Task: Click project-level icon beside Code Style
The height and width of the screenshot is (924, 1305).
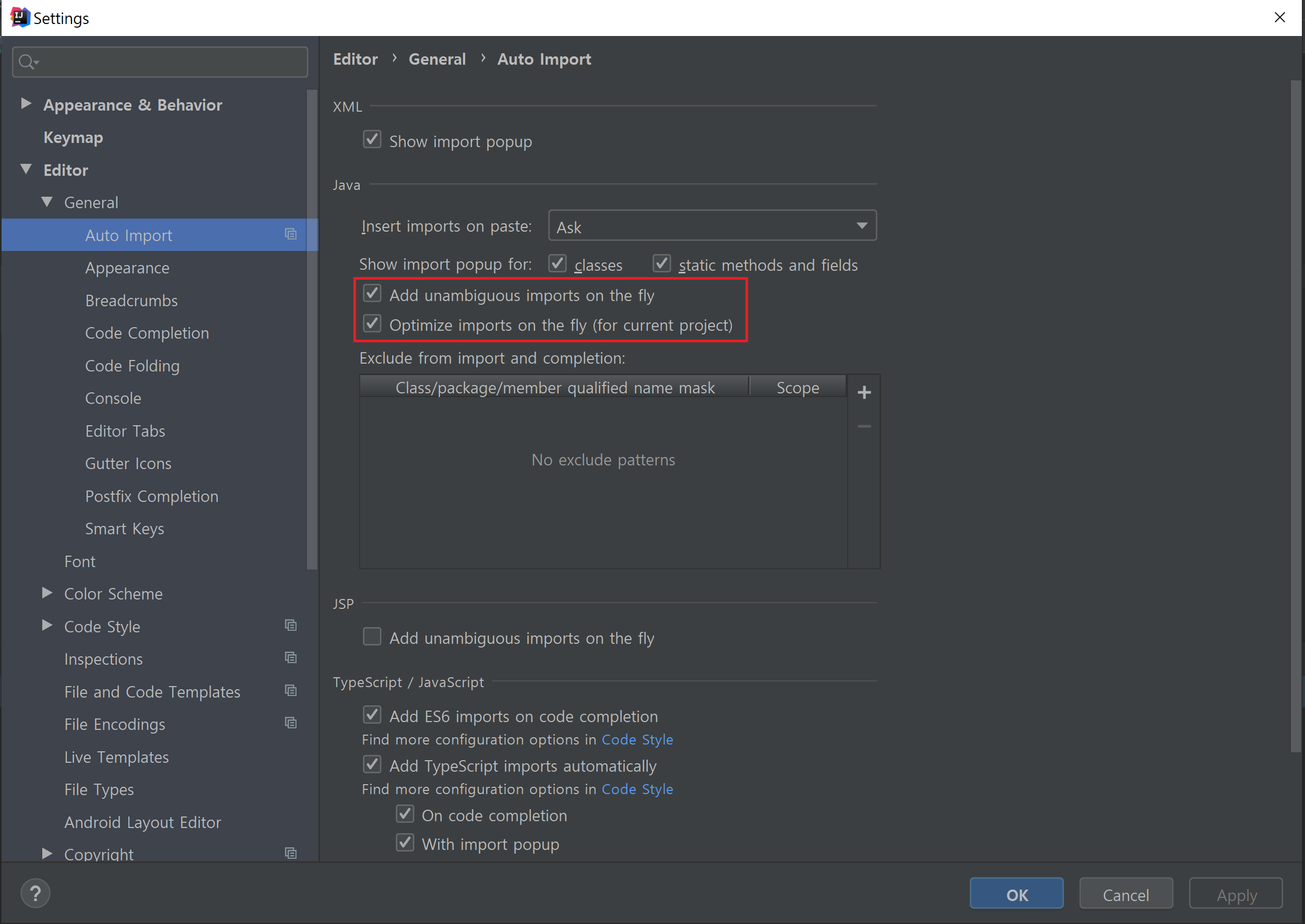Action: [291, 625]
